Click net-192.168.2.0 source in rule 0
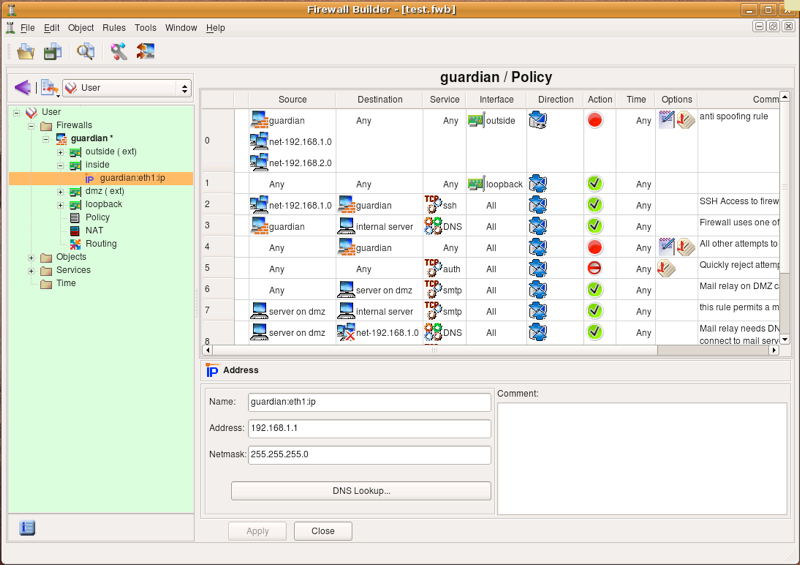Image resolution: width=800 pixels, height=565 pixels. tap(291, 163)
